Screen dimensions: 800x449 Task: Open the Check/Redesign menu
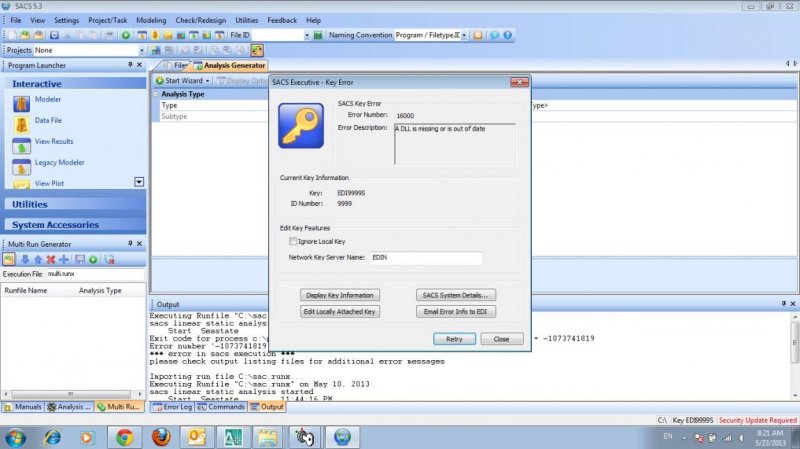[201, 20]
